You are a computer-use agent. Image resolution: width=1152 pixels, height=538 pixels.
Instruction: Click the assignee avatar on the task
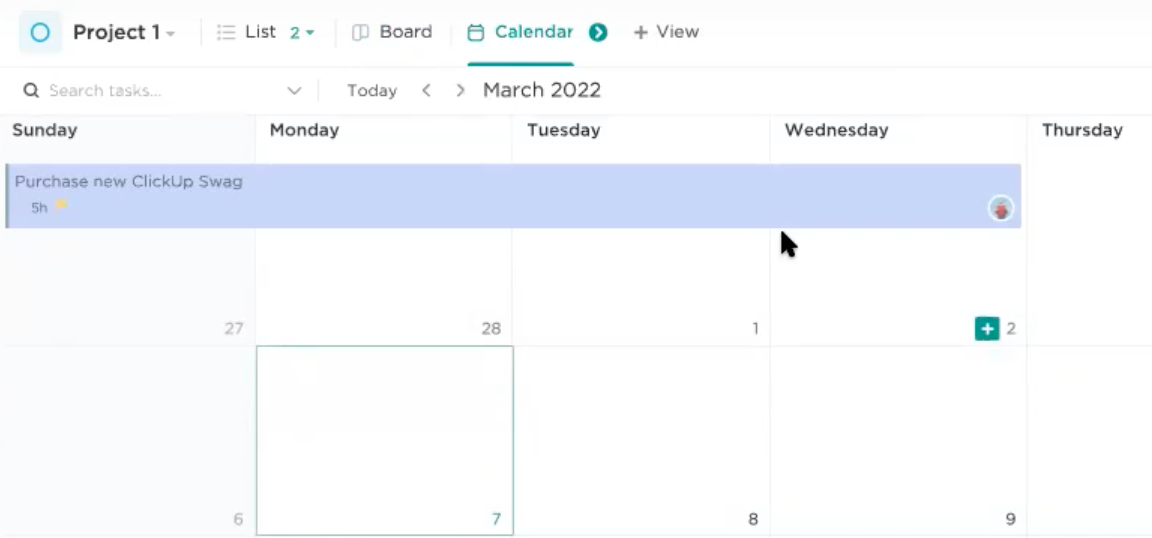click(x=1001, y=208)
